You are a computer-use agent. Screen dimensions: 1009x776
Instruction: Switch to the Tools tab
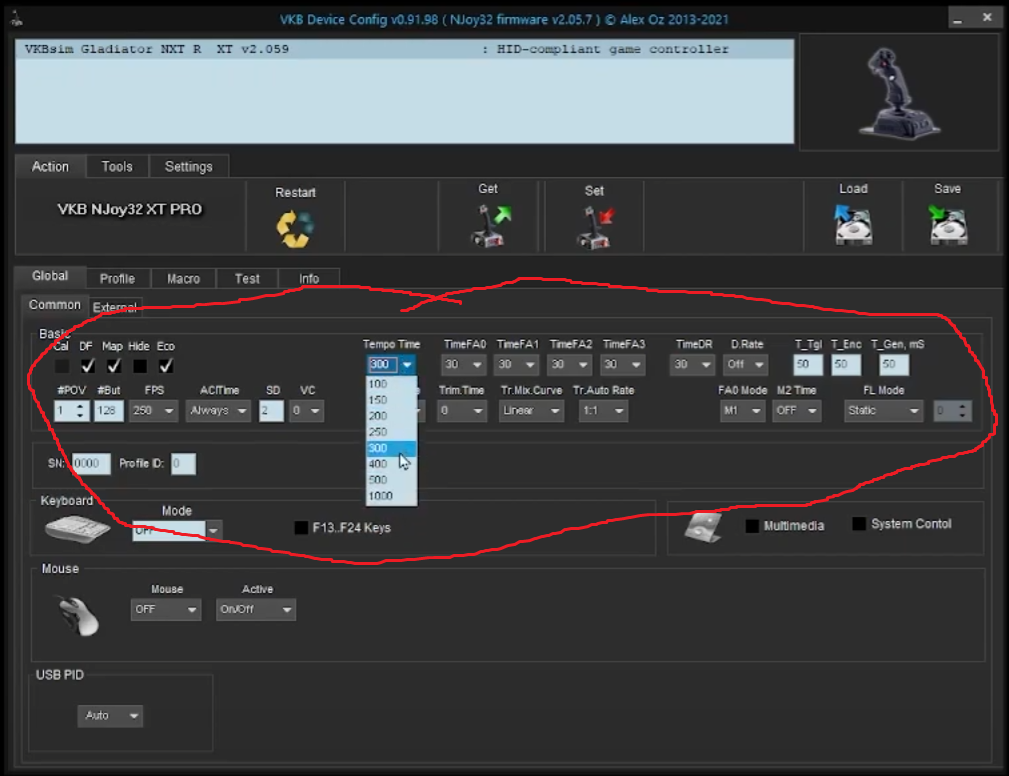point(117,167)
